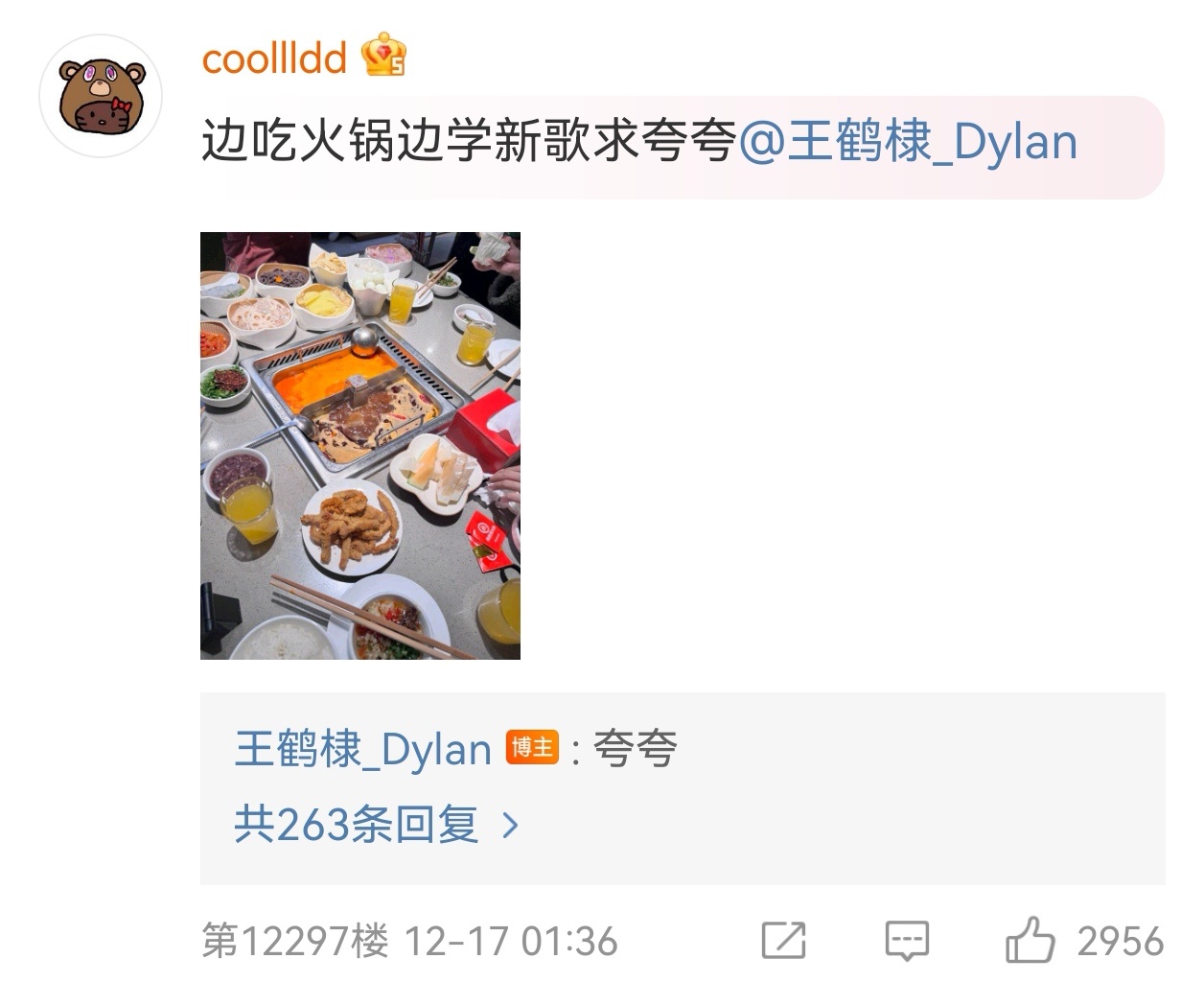
Task: Tap the comment text 边吃火锅边学新歌求夸夸
Action: click(x=469, y=143)
